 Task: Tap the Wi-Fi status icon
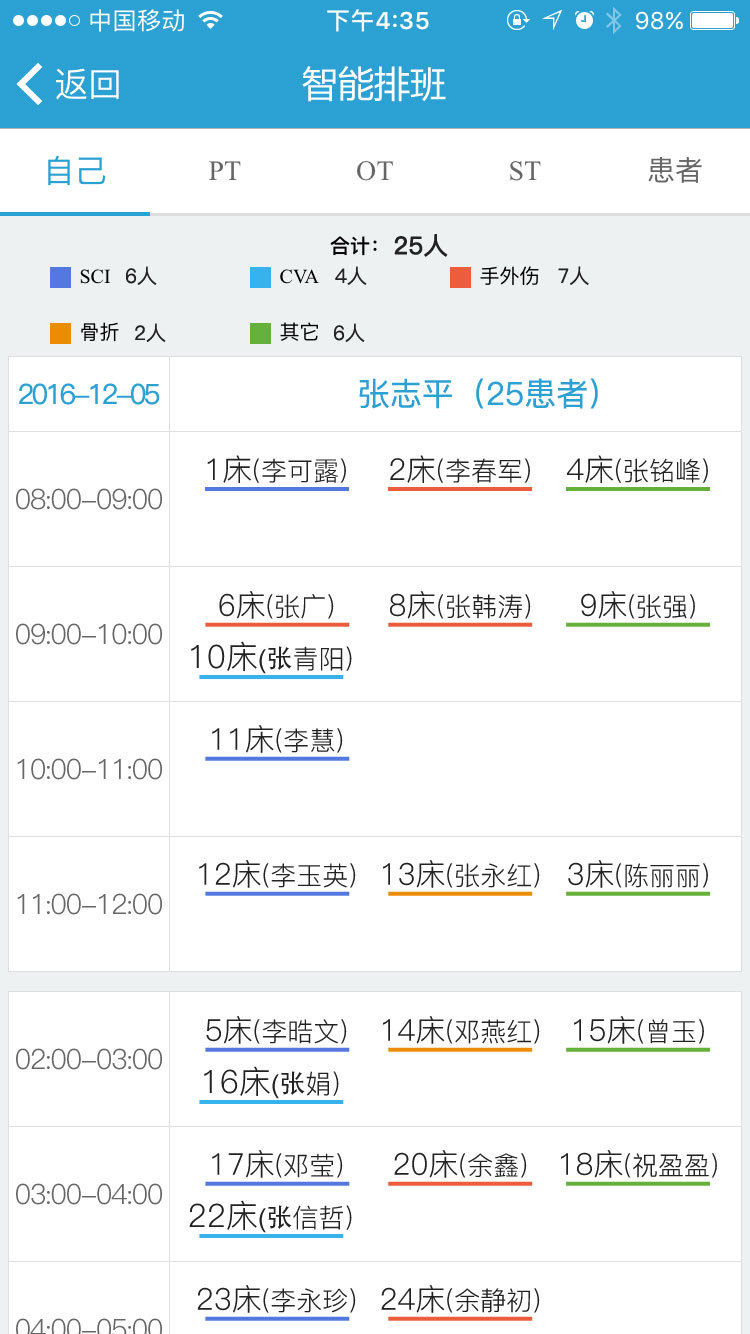210,20
